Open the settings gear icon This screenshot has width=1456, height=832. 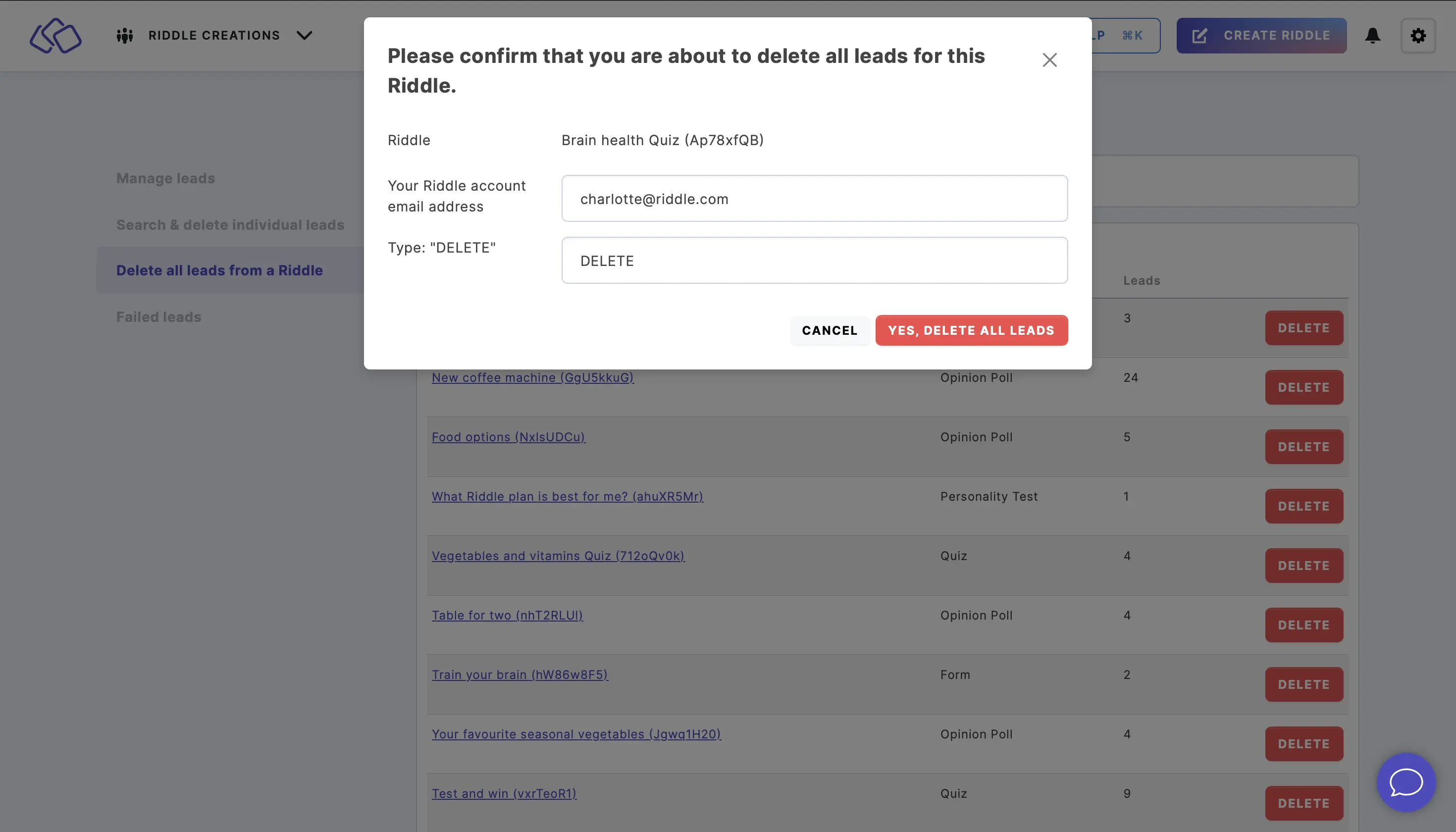point(1419,36)
